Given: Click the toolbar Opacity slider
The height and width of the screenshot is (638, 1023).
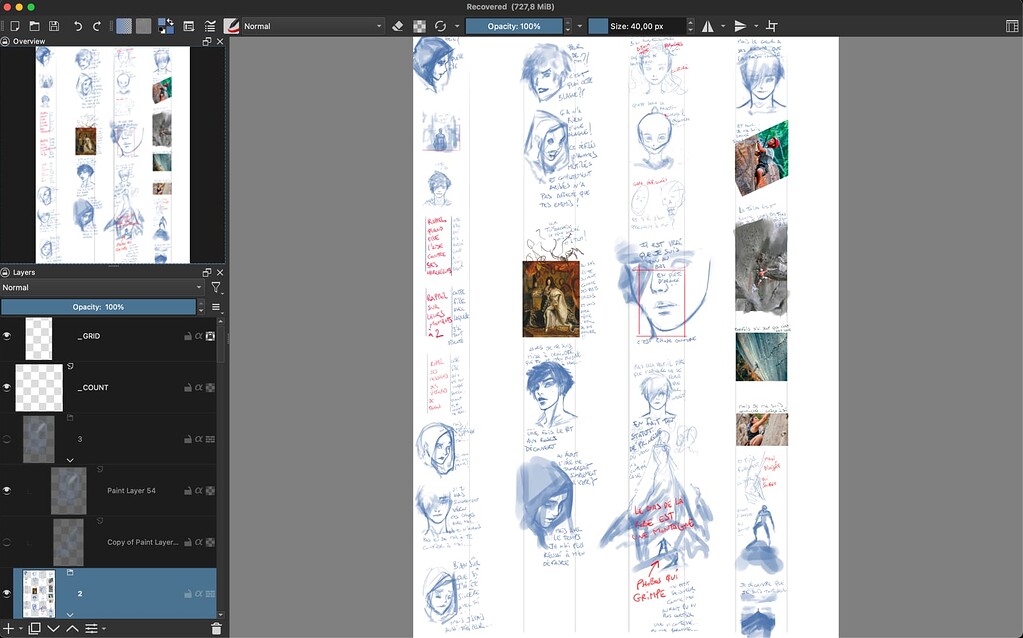Looking at the screenshot, I should [x=514, y=26].
